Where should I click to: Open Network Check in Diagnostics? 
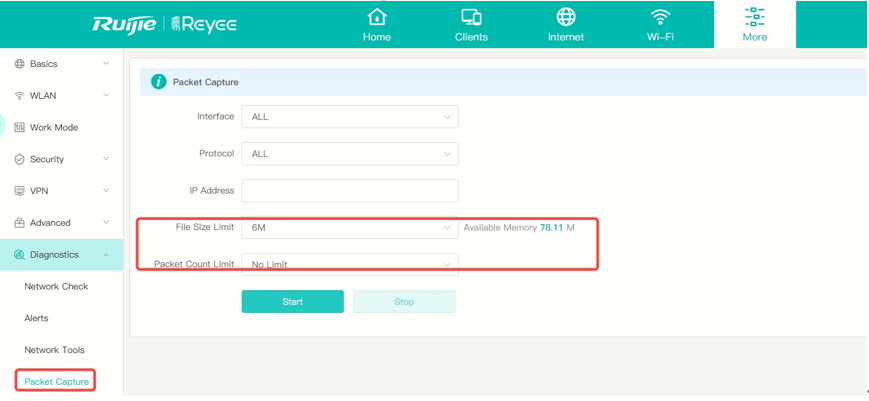(56, 287)
